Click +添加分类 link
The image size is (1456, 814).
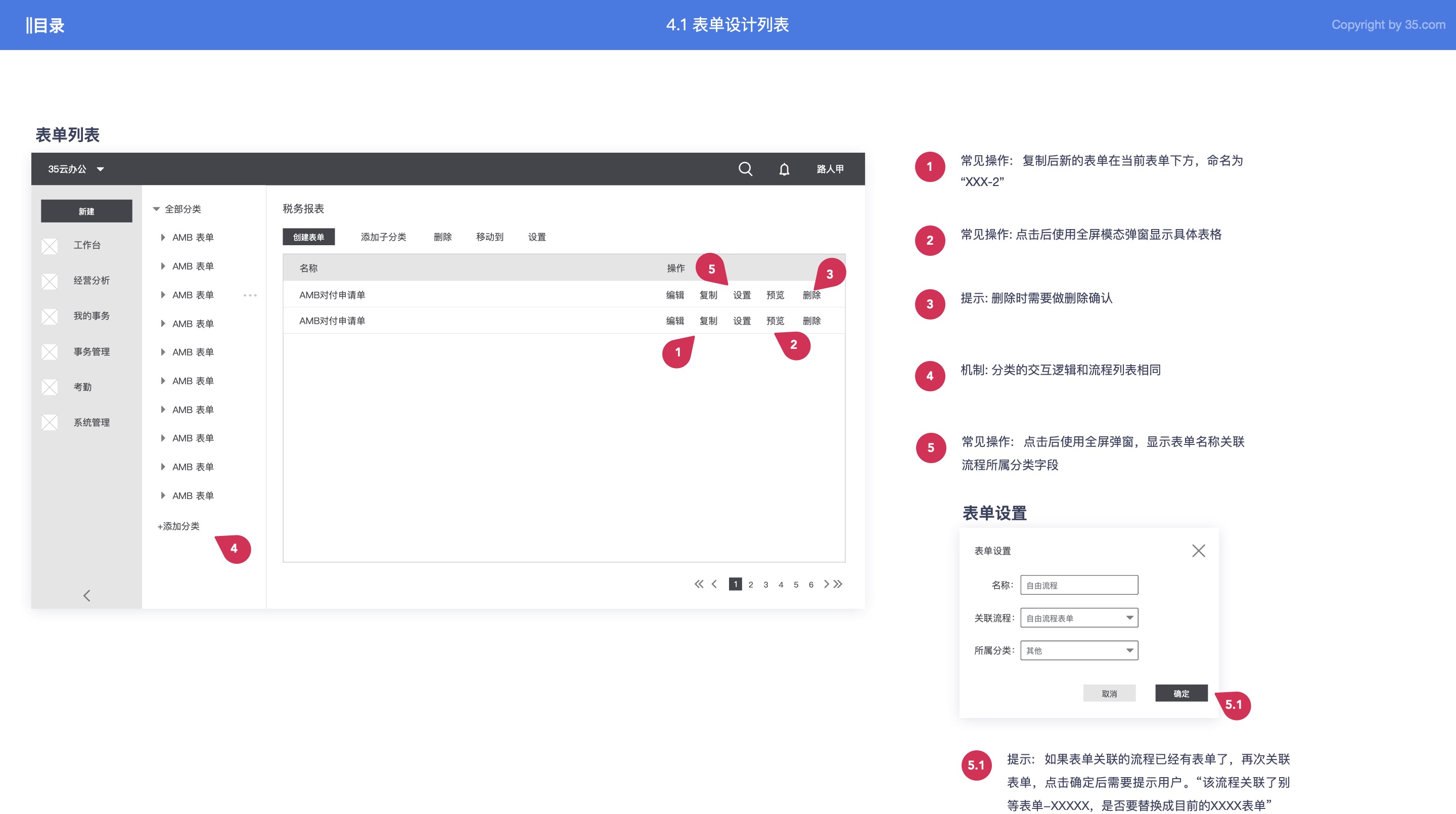(178, 526)
